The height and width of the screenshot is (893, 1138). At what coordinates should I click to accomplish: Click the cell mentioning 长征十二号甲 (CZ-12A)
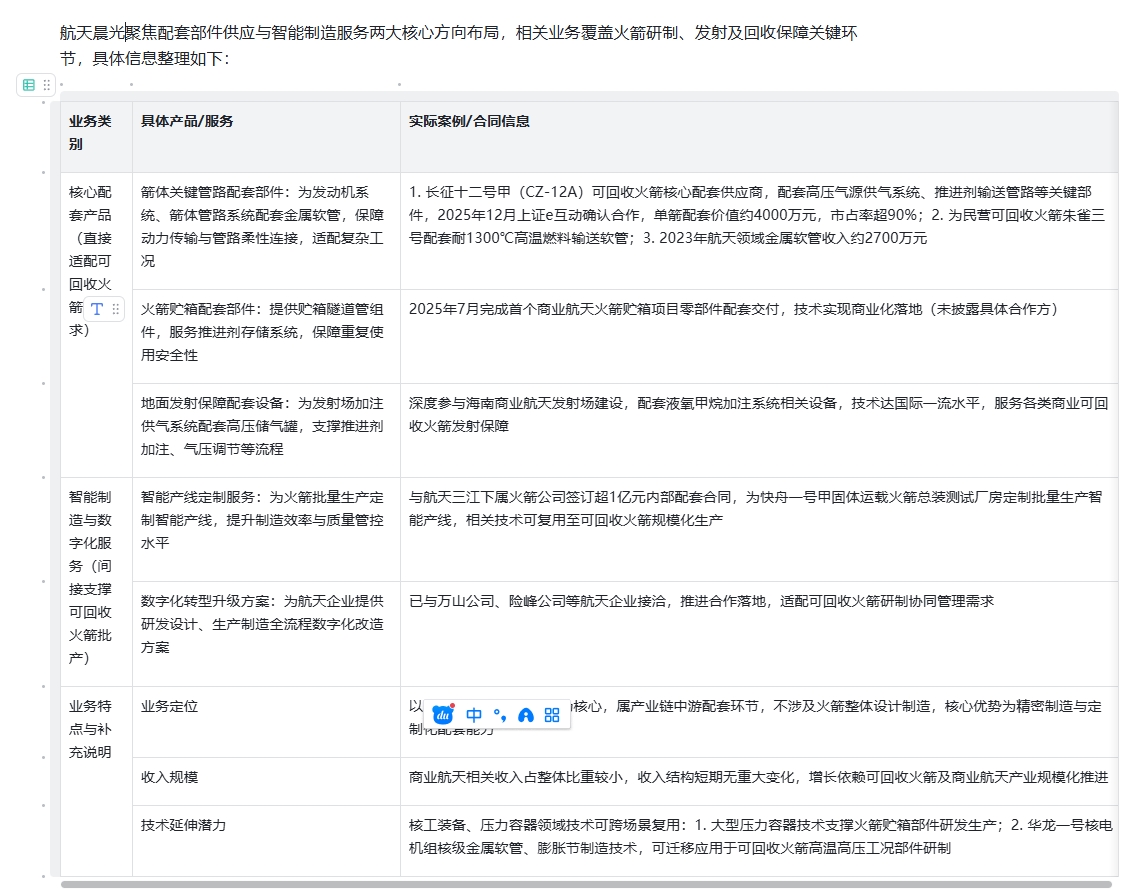(x=759, y=231)
